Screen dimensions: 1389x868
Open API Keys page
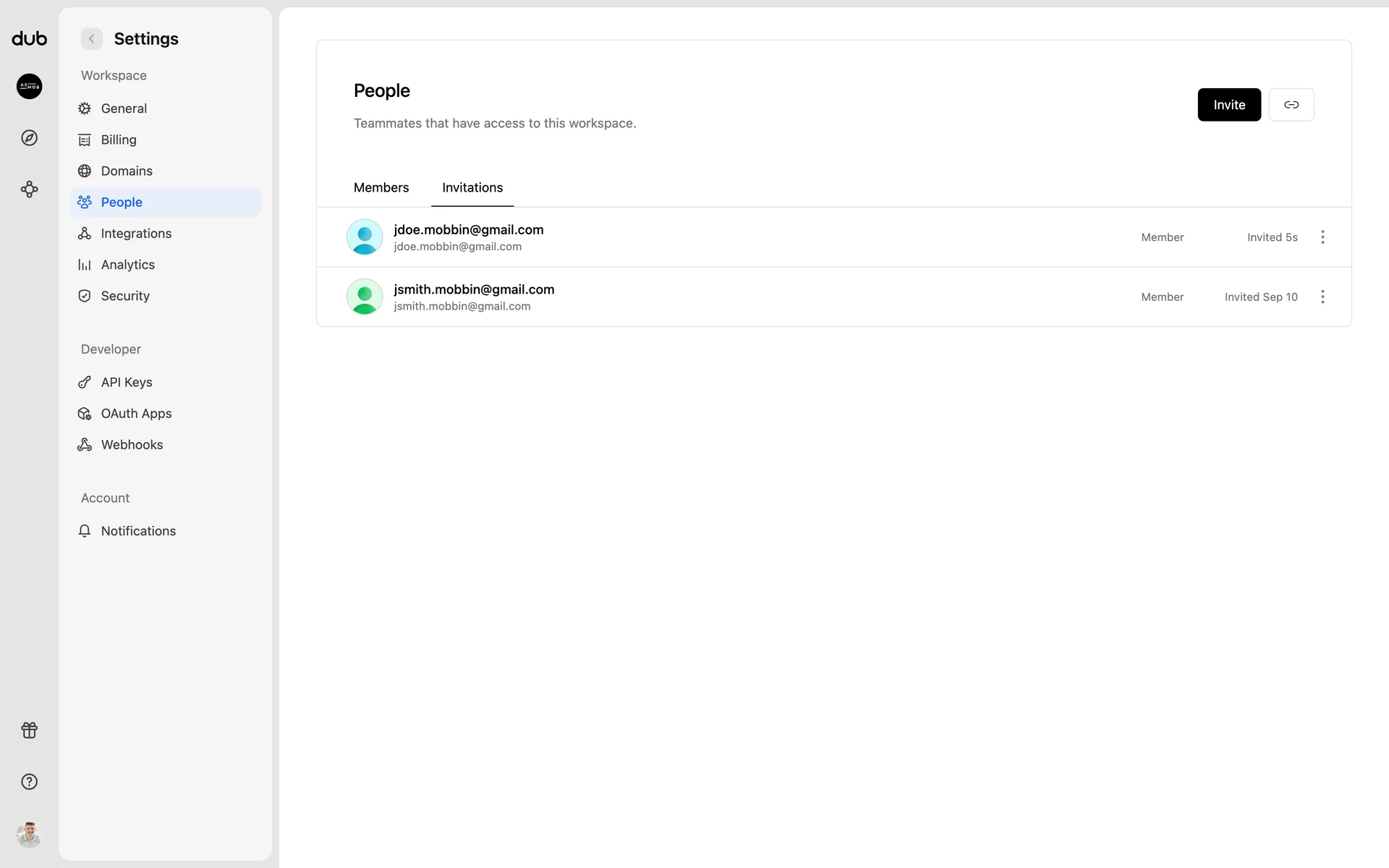[x=127, y=382]
